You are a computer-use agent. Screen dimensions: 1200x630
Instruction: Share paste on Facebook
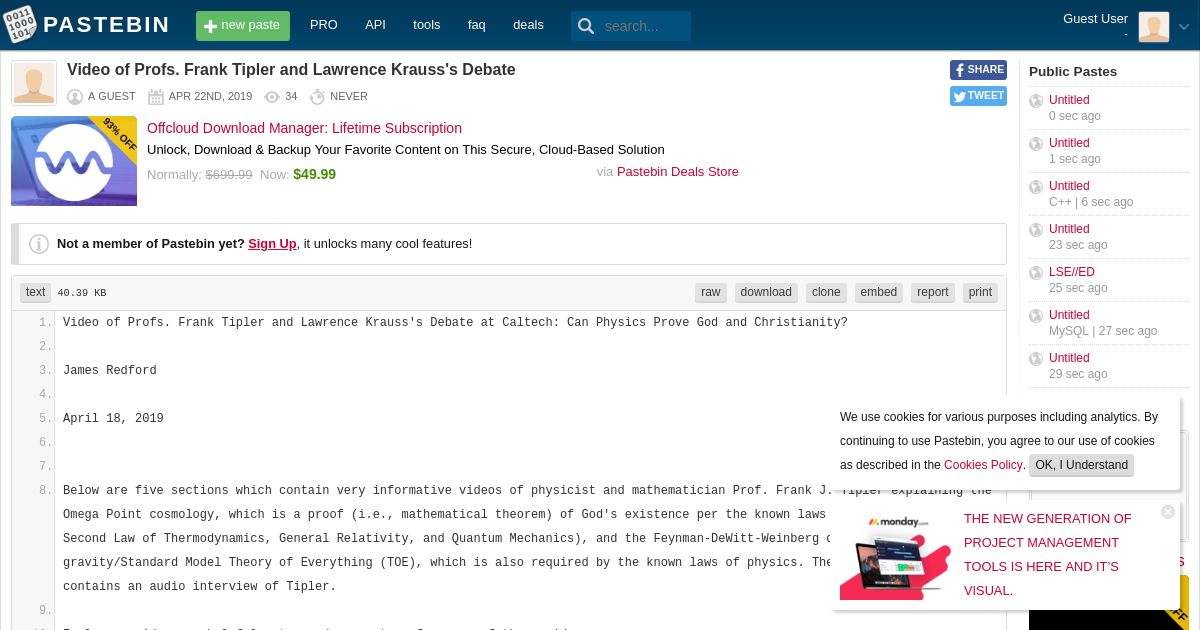pyautogui.click(x=978, y=70)
